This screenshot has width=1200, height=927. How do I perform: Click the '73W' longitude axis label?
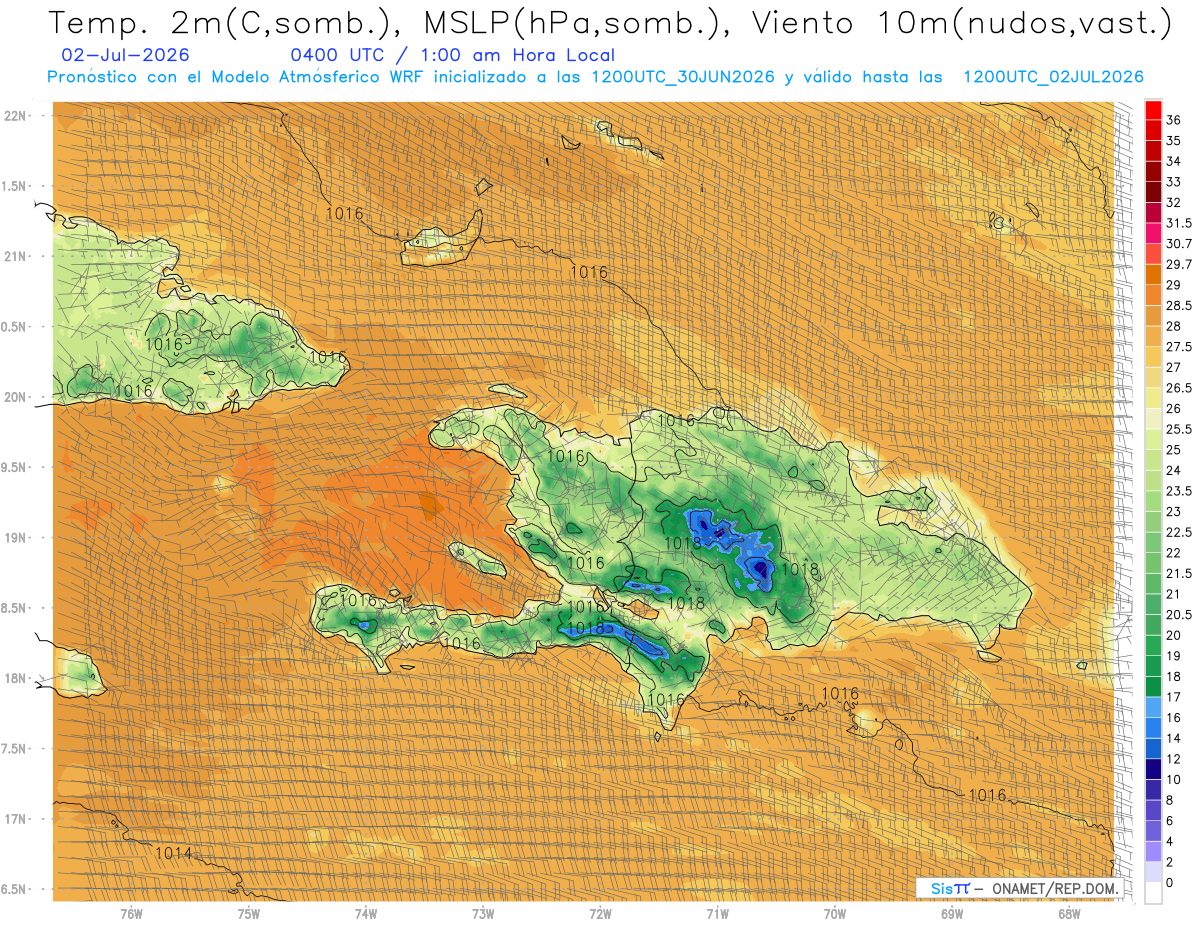point(483,914)
